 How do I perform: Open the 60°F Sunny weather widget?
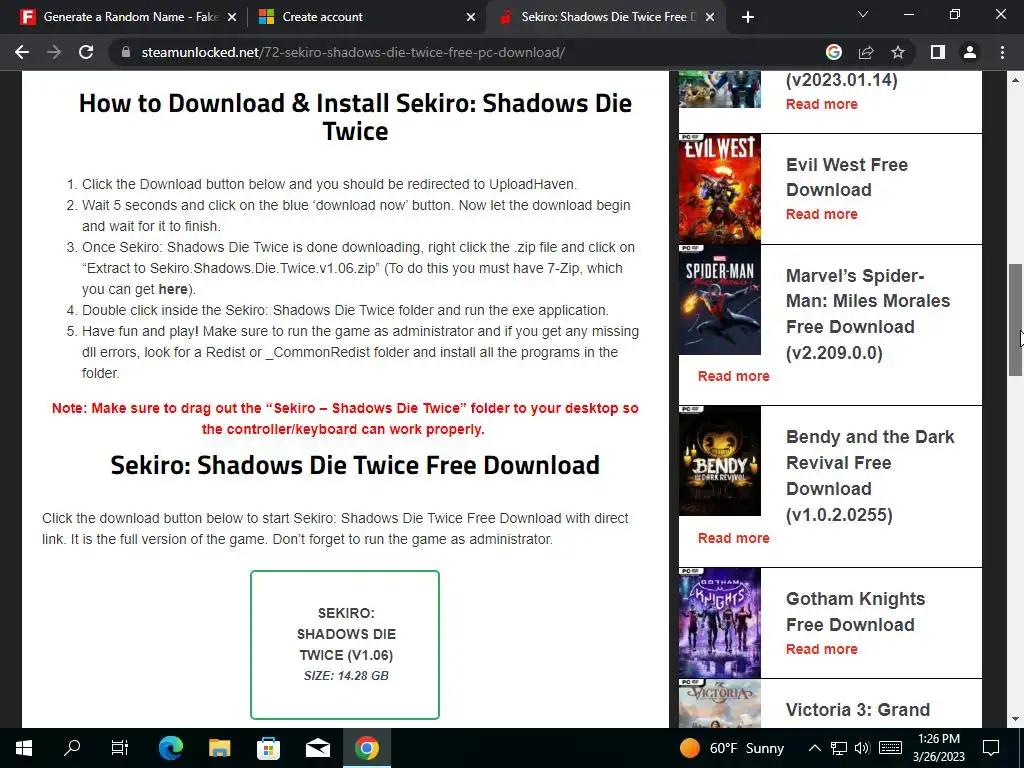pos(731,748)
